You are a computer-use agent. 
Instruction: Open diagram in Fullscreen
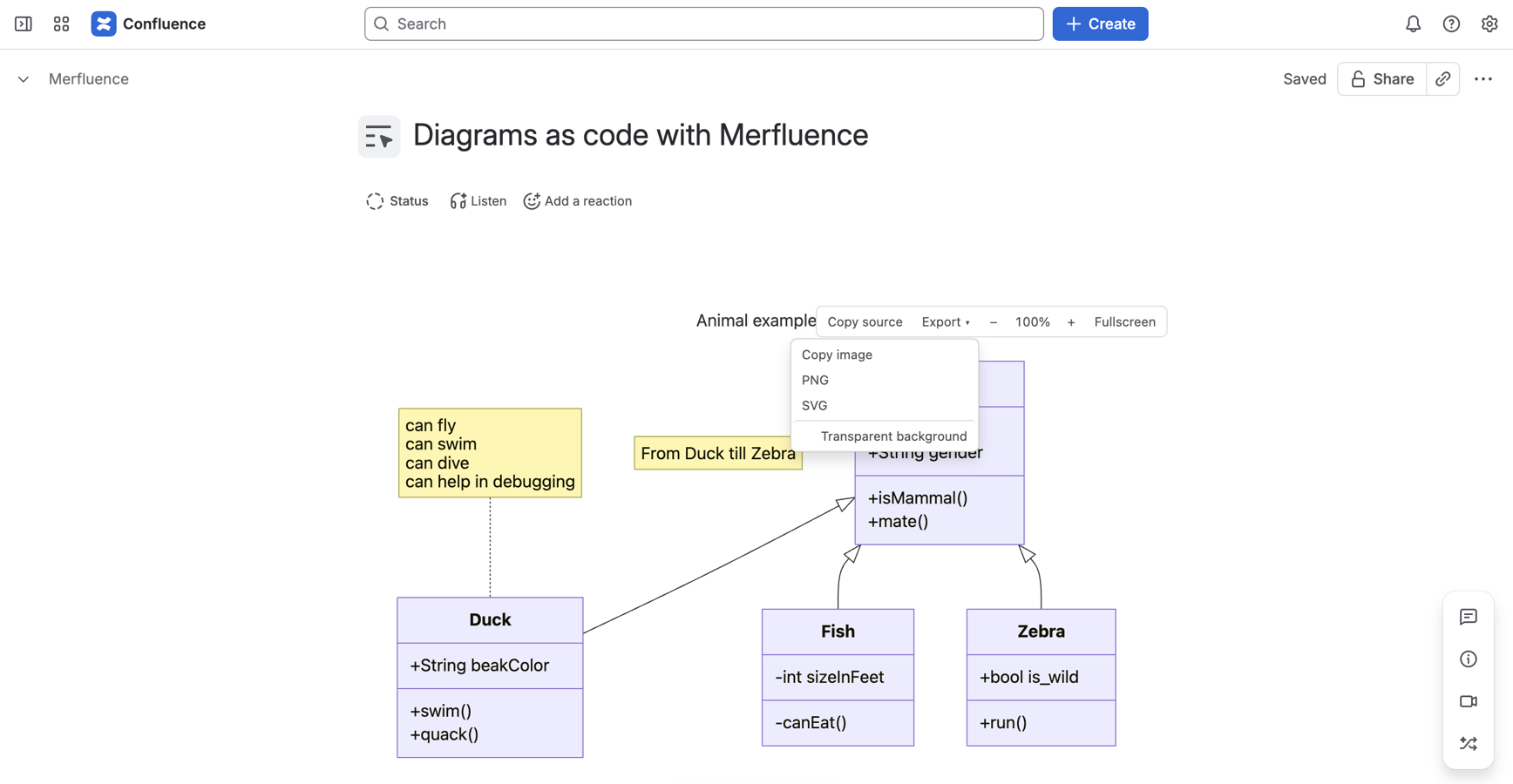[1124, 321]
